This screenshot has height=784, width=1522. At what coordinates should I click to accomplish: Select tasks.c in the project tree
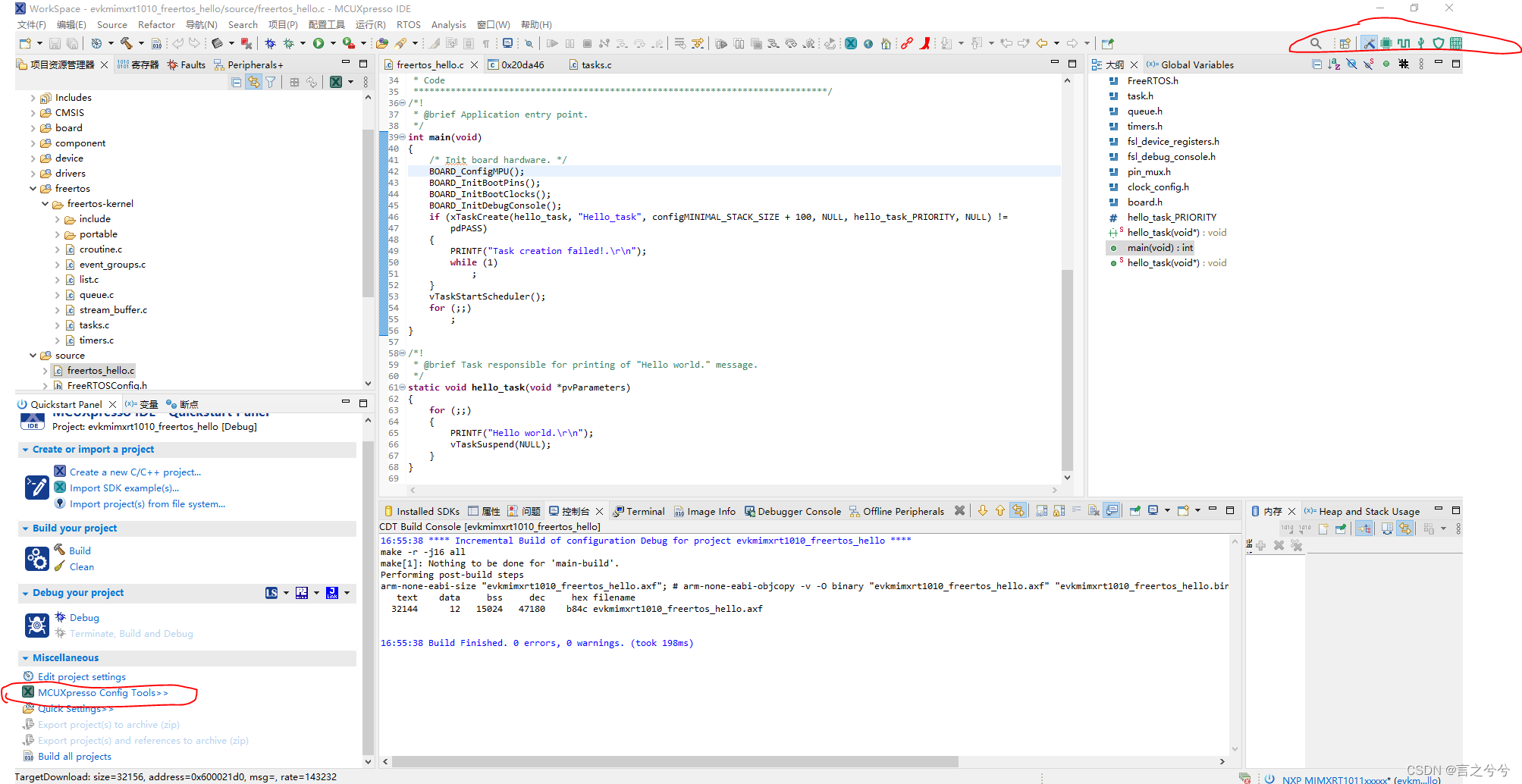[x=94, y=325]
